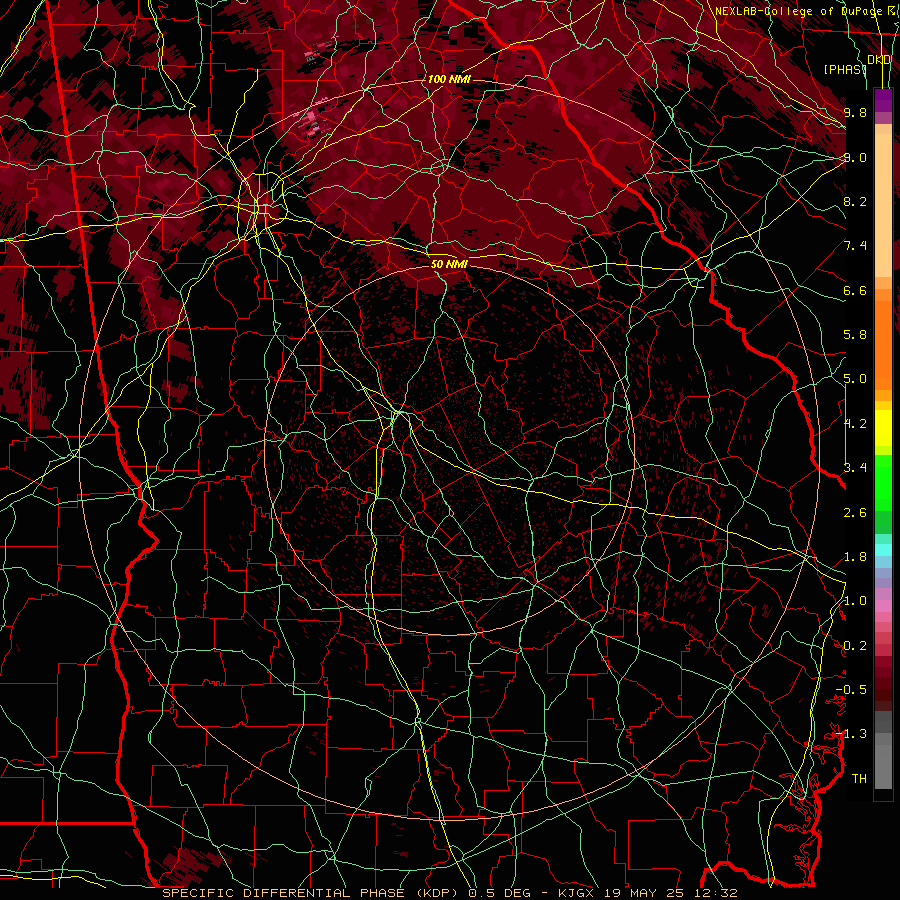Select the 8.2 value on the color scale

[855, 201]
